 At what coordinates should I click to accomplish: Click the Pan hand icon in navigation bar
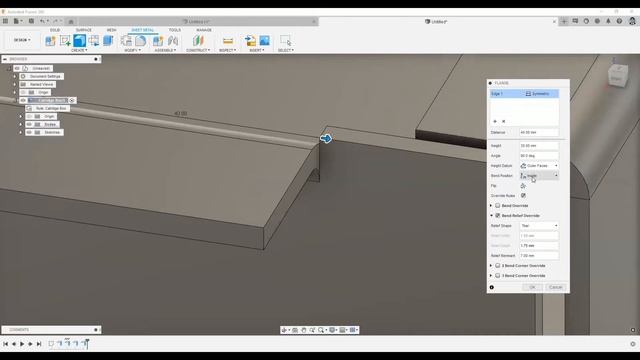(304, 330)
